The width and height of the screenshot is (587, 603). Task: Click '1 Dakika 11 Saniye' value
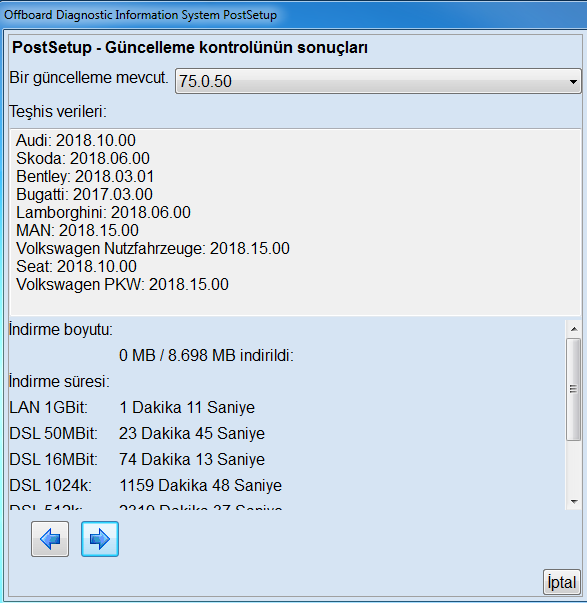(x=187, y=407)
